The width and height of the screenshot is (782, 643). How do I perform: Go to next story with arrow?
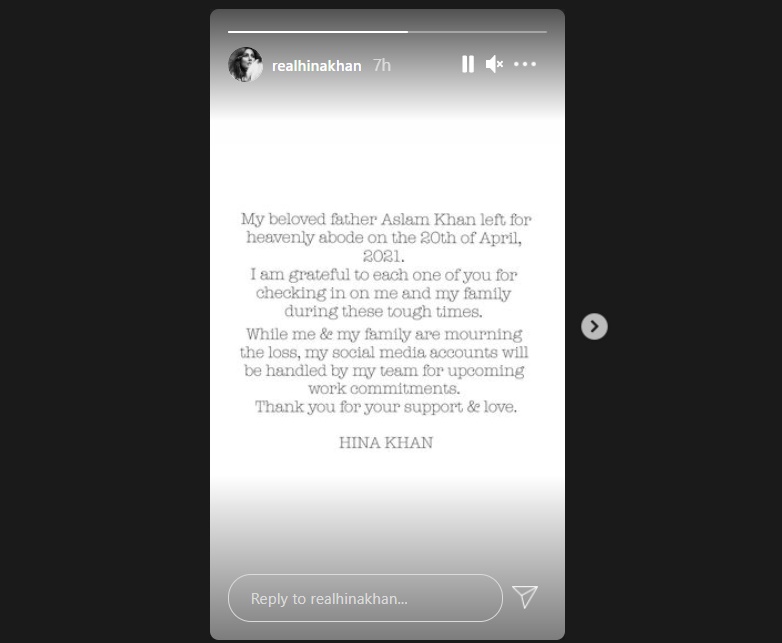coord(594,327)
